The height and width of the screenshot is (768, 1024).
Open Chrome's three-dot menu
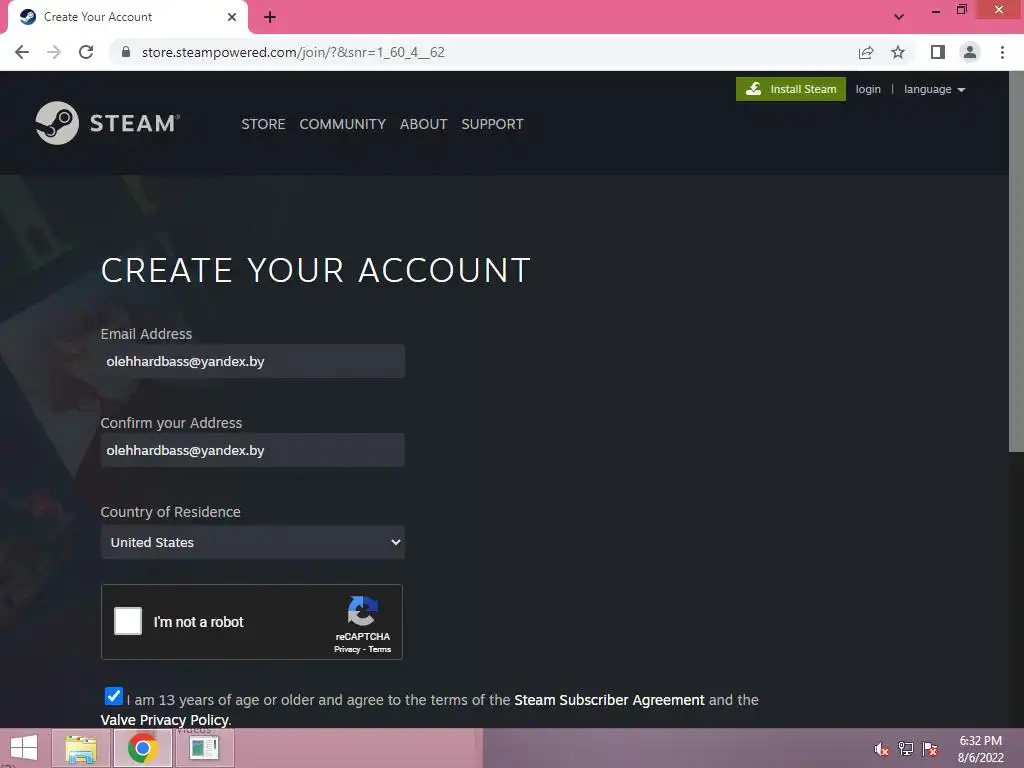pyautogui.click(x=1002, y=52)
